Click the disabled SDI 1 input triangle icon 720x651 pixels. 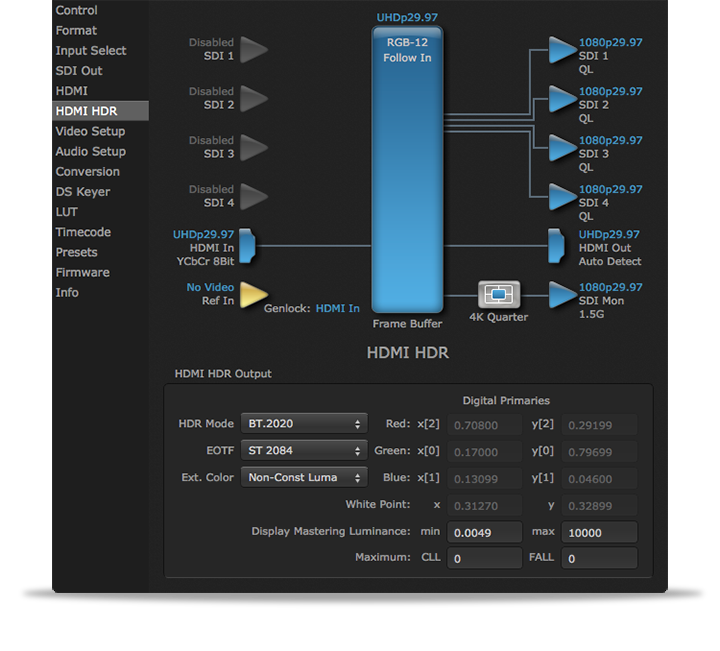click(254, 49)
